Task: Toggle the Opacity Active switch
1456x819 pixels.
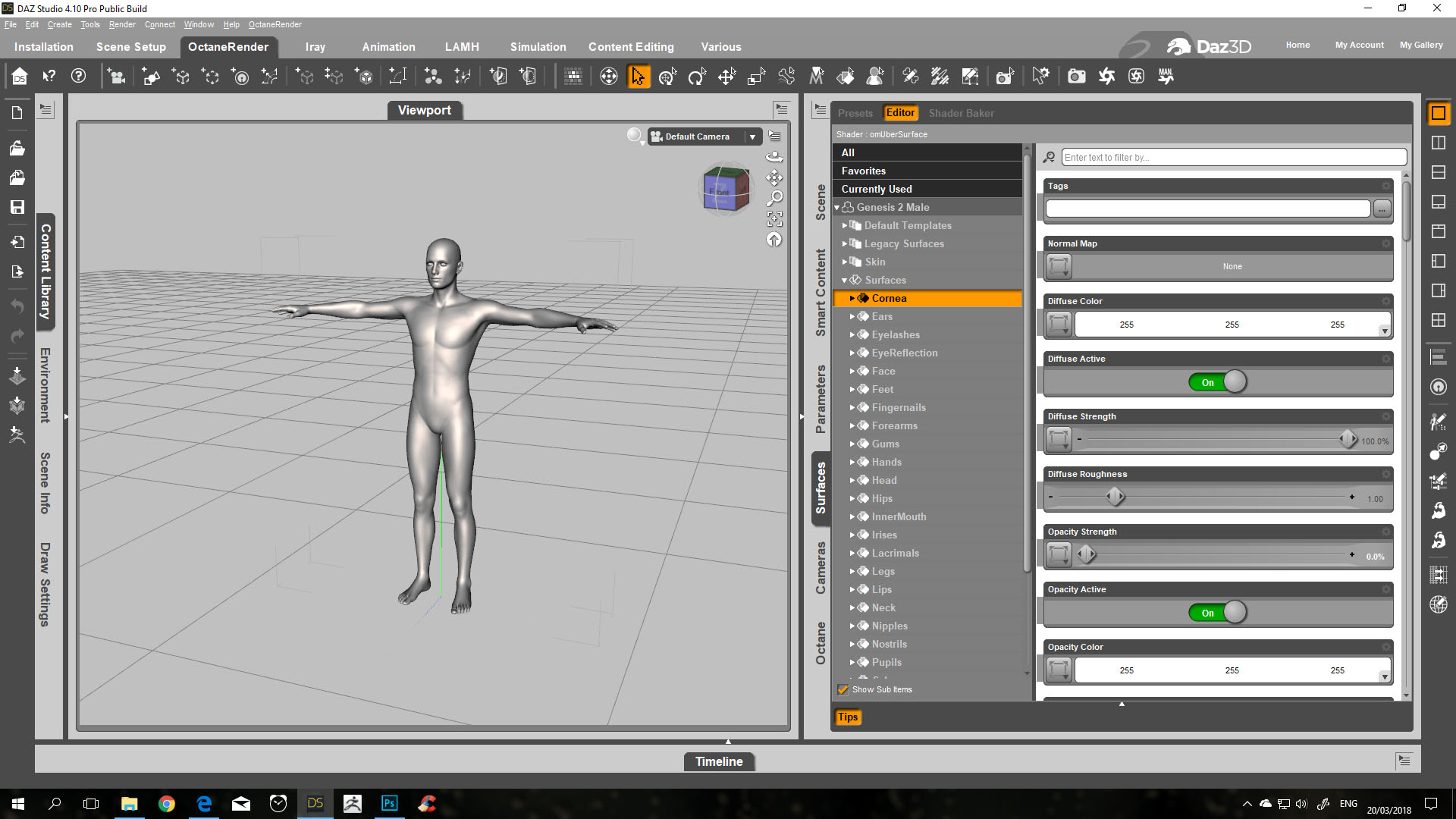Action: [1217, 613]
